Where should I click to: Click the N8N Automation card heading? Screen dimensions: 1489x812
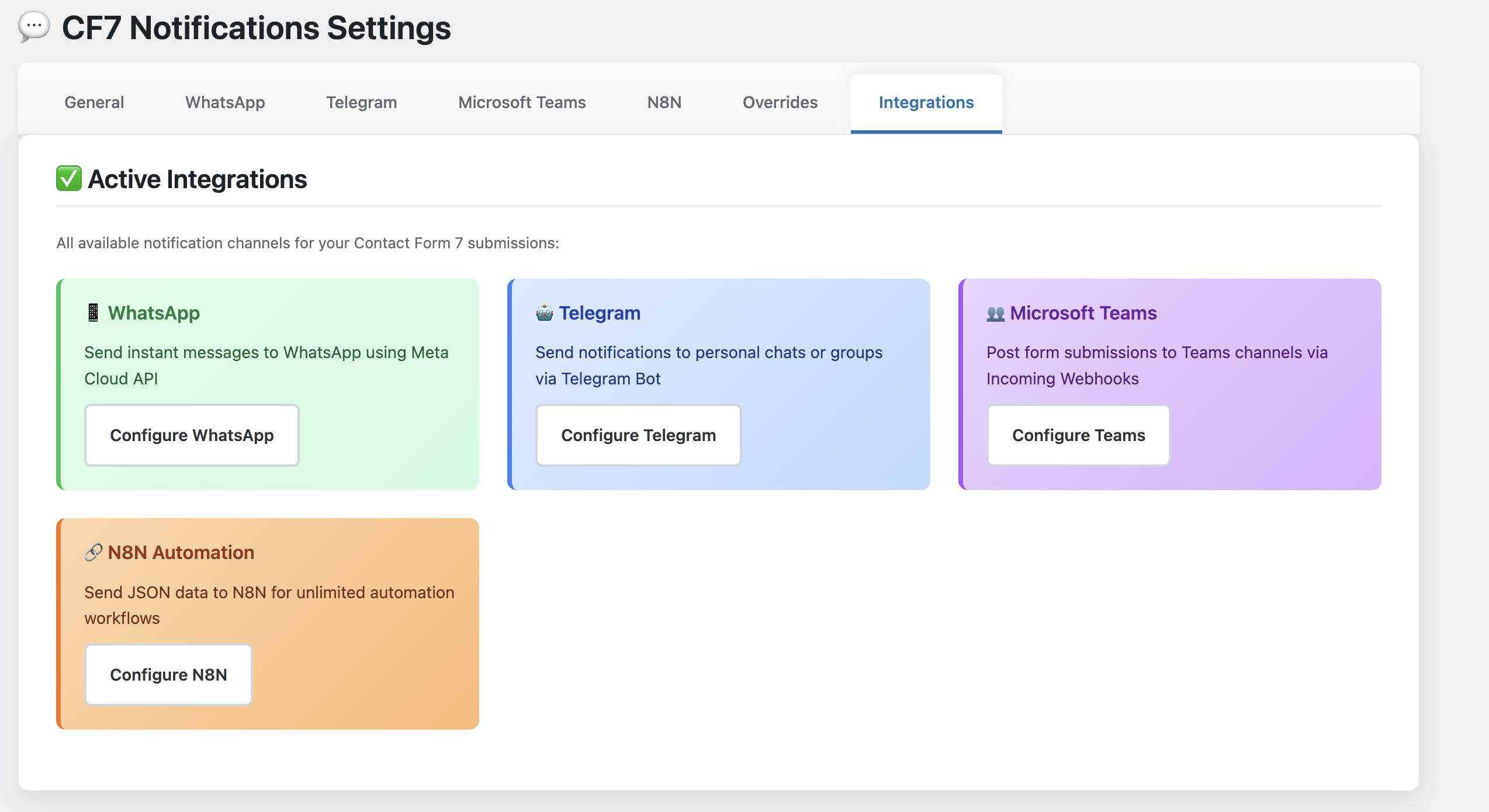click(x=181, y=553)
